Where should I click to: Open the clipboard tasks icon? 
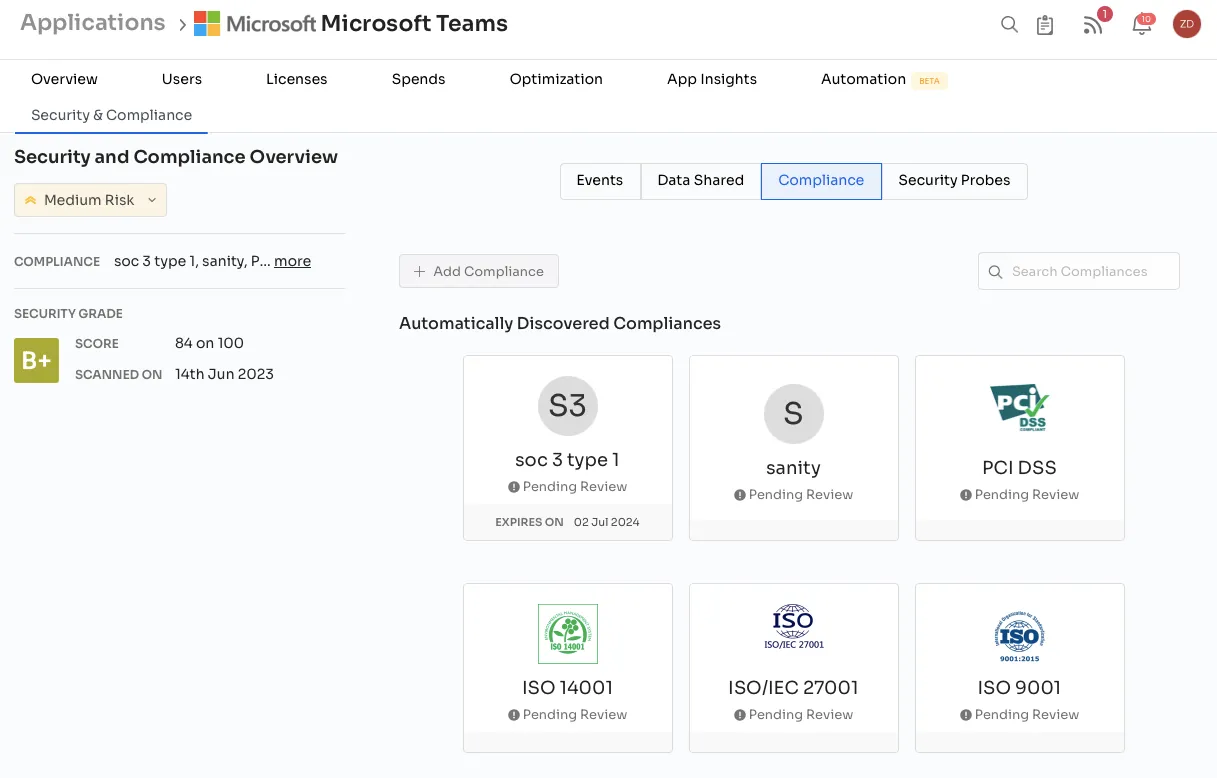point(1045,25)
